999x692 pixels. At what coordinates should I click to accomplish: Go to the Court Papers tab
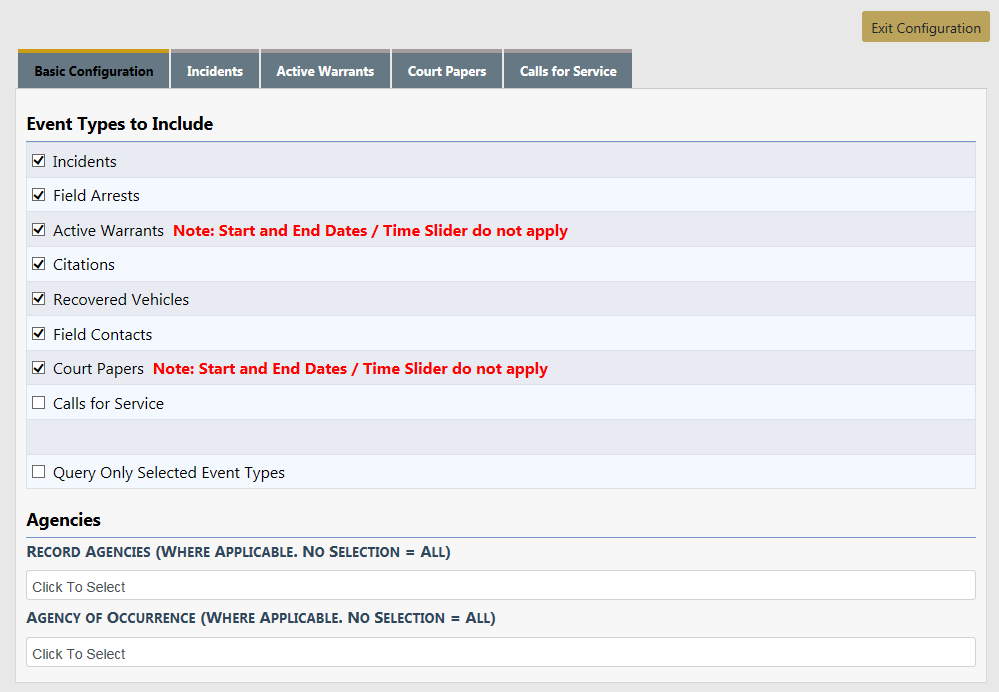point(447,71)
